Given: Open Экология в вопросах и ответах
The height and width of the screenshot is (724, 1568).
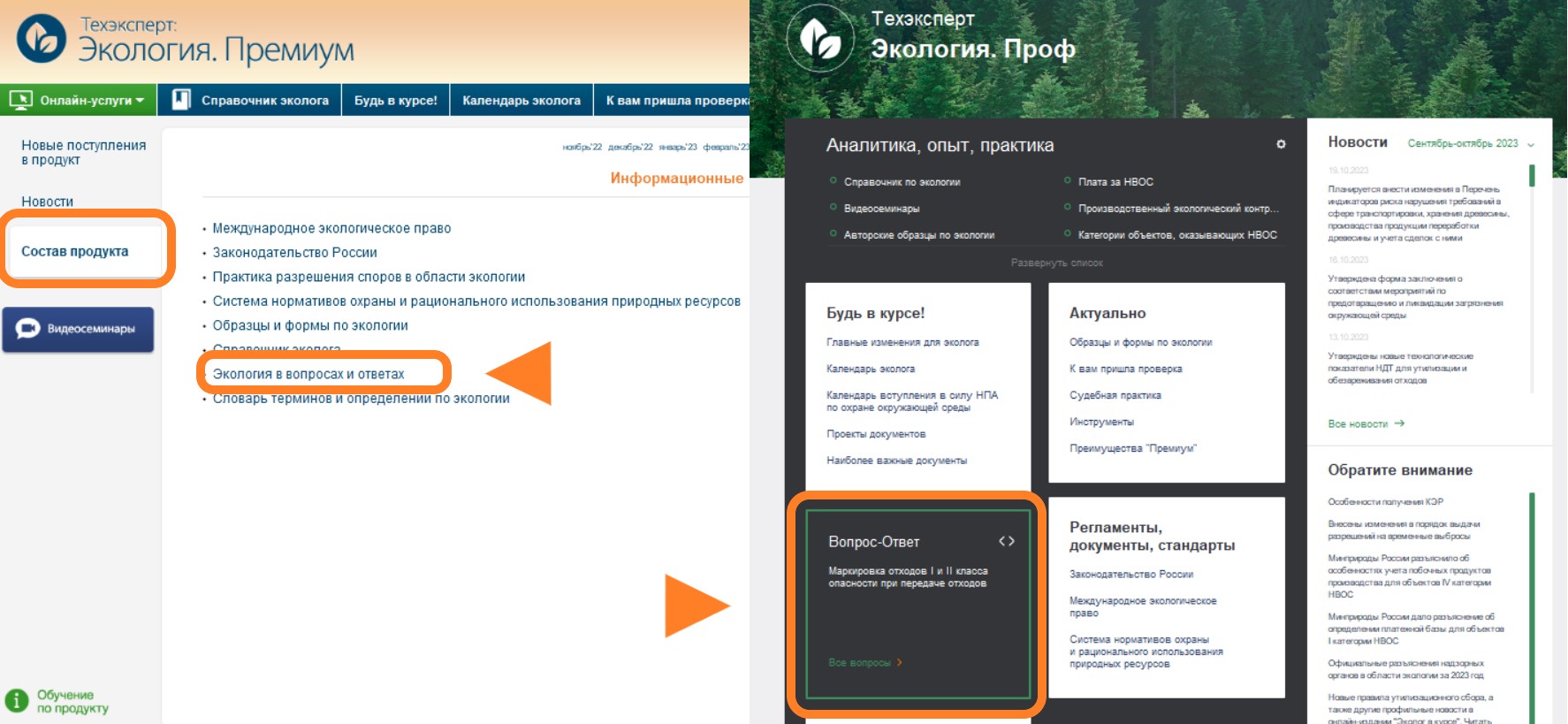Looking at the screenshot, I should coord(308,374).
